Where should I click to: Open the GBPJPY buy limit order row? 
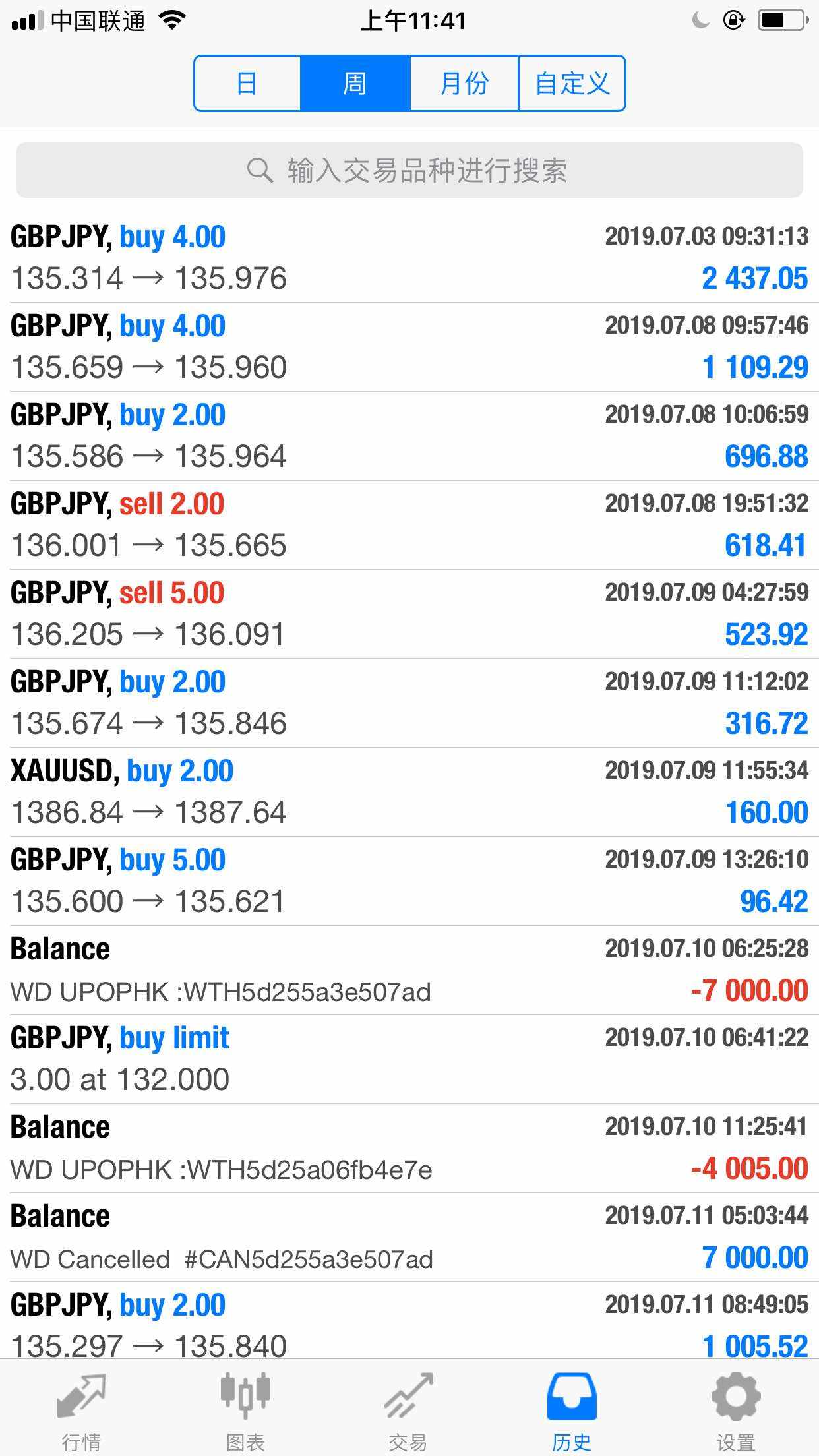pyautogui.click(x=409, y=1059)
